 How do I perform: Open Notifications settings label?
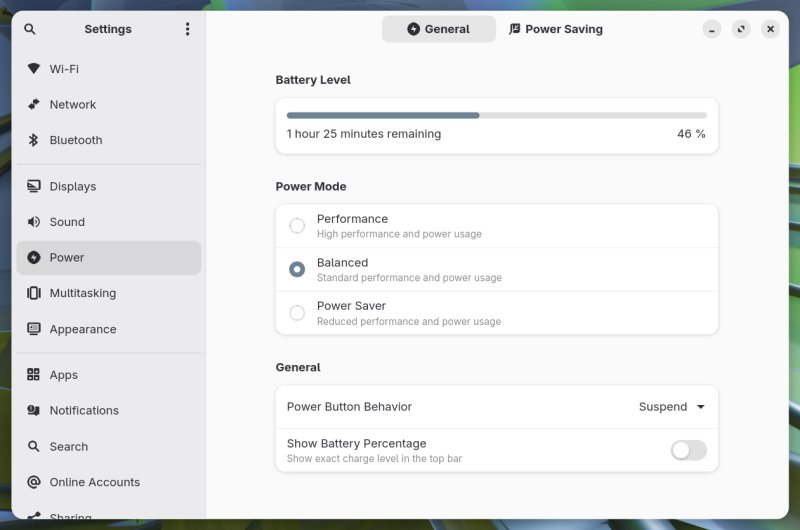coord(84,411)
